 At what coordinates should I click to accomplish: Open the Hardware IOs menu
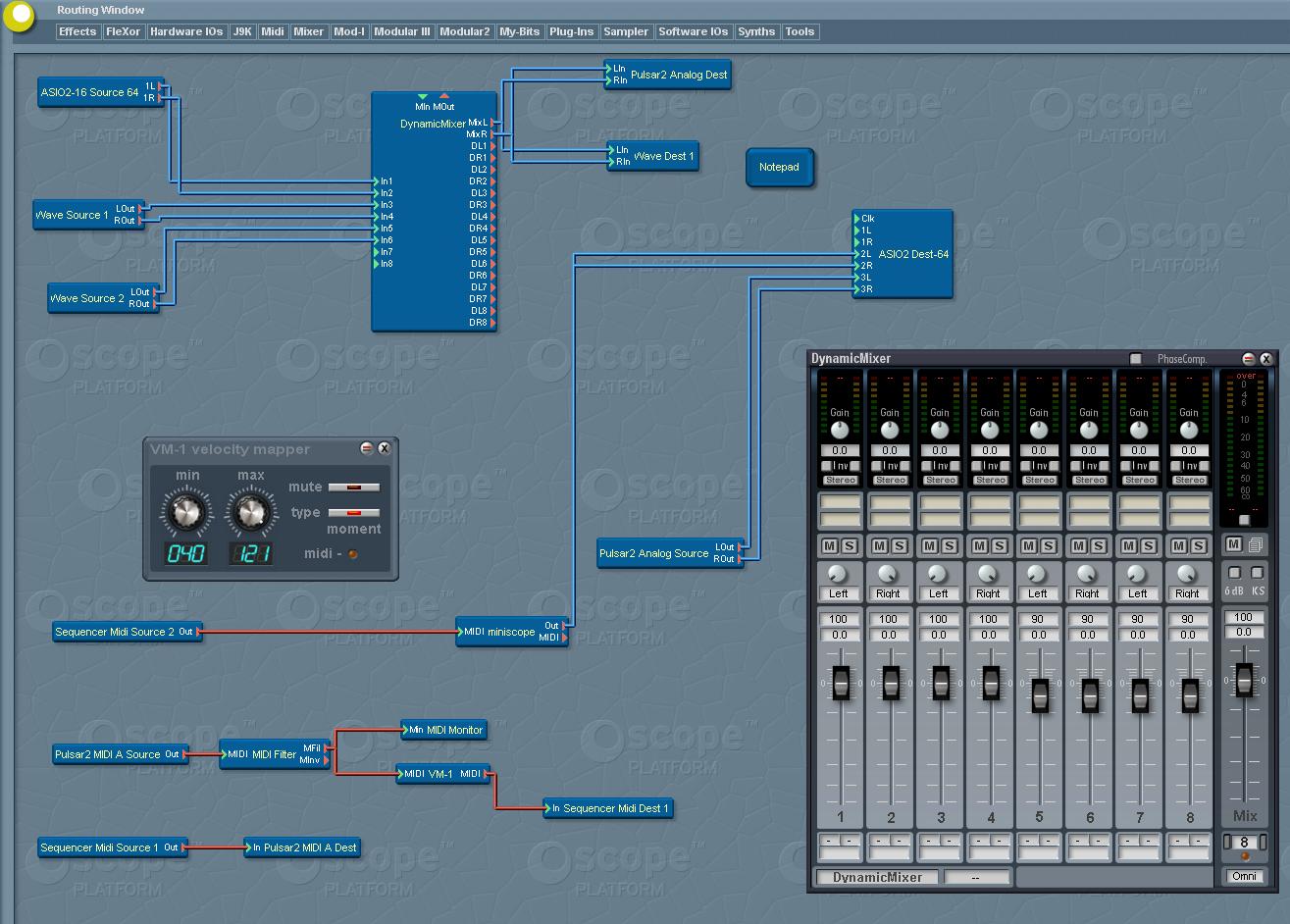tap(186, 31)
